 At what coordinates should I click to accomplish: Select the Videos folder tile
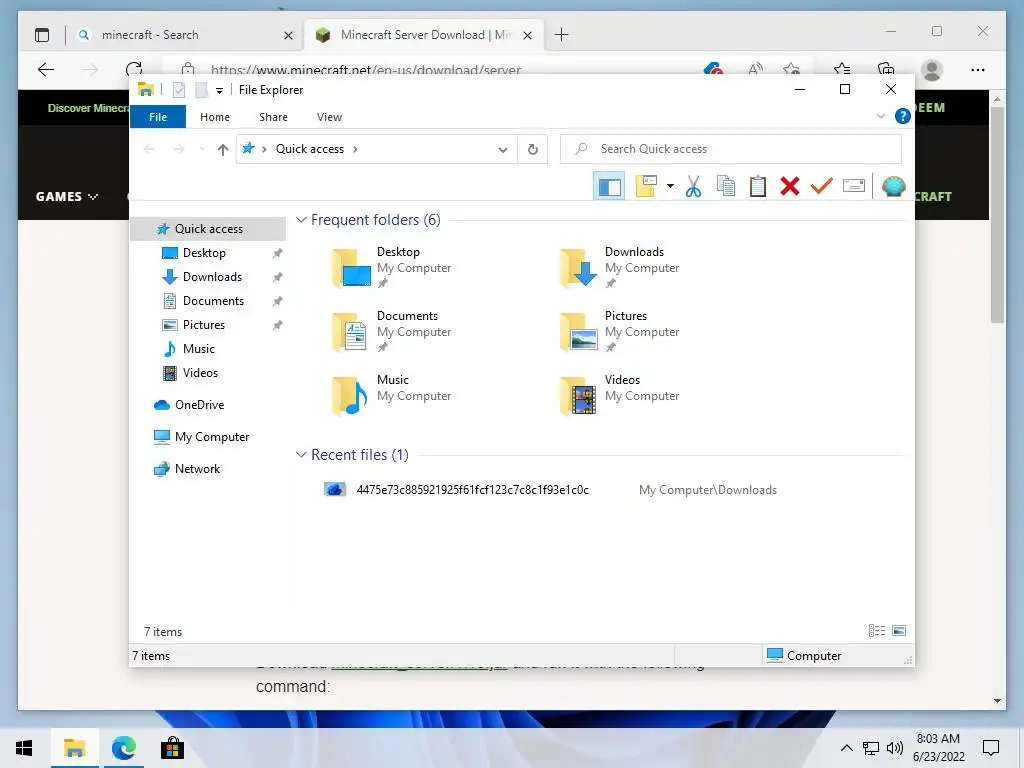[620, 395]
